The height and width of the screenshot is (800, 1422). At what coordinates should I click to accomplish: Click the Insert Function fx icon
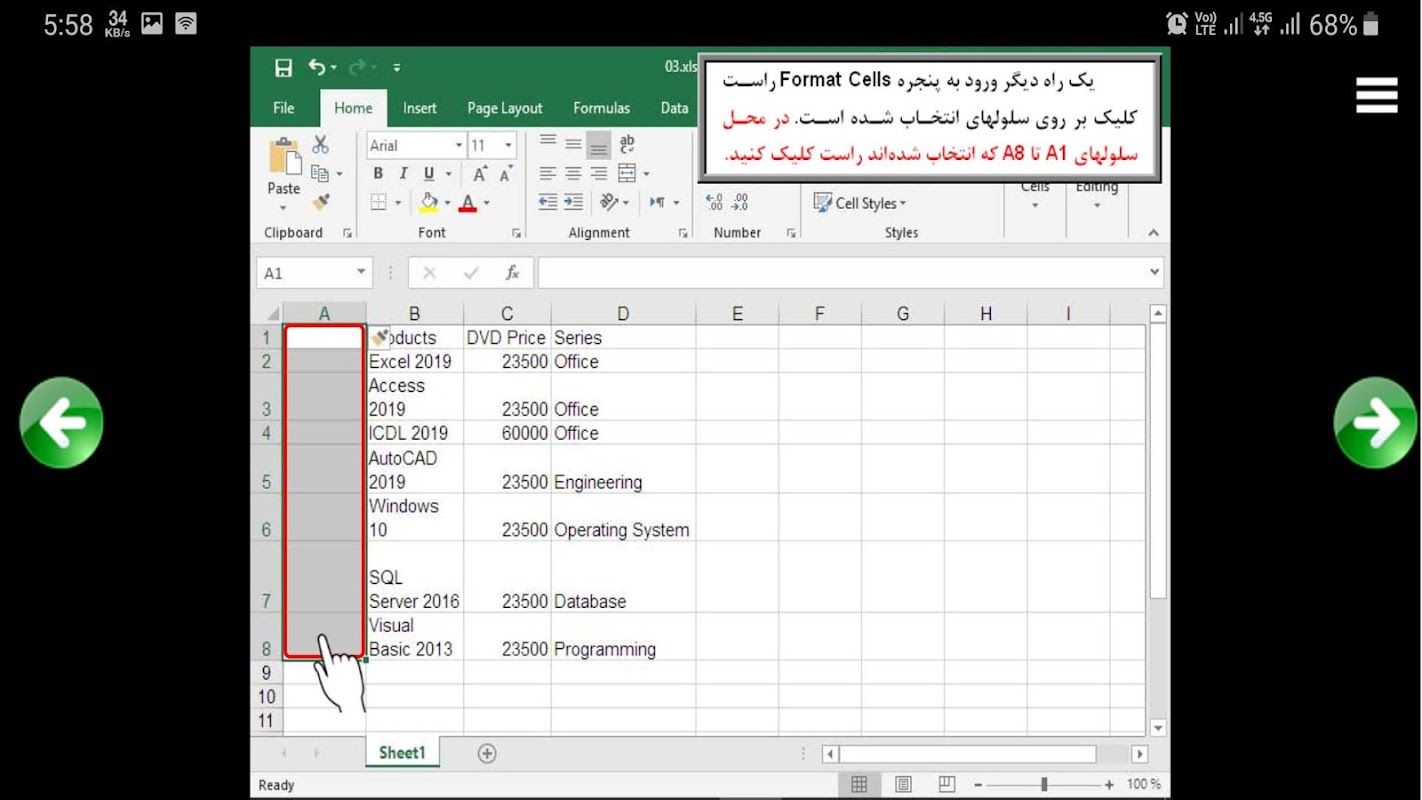click(512, 273)
